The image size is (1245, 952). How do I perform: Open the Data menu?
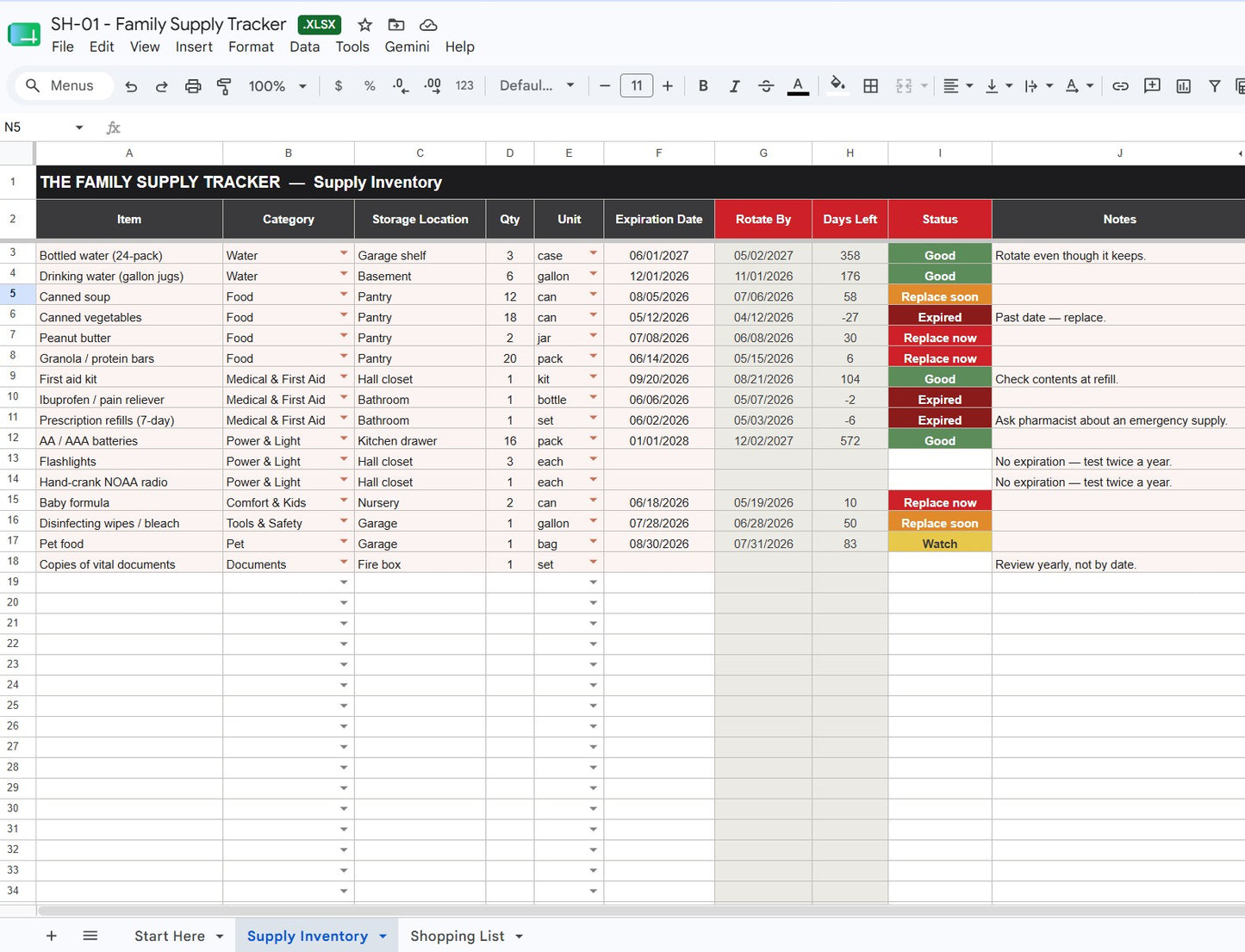(x=304, y=47)
